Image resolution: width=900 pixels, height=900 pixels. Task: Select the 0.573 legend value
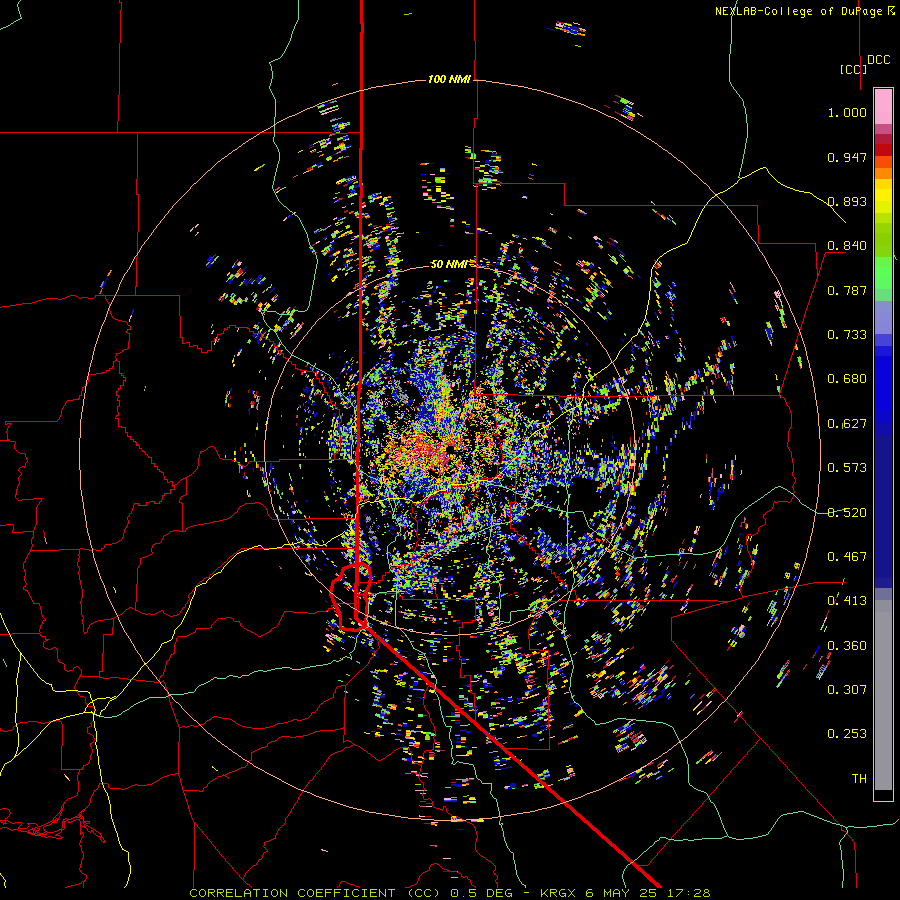tap(847, 468)
